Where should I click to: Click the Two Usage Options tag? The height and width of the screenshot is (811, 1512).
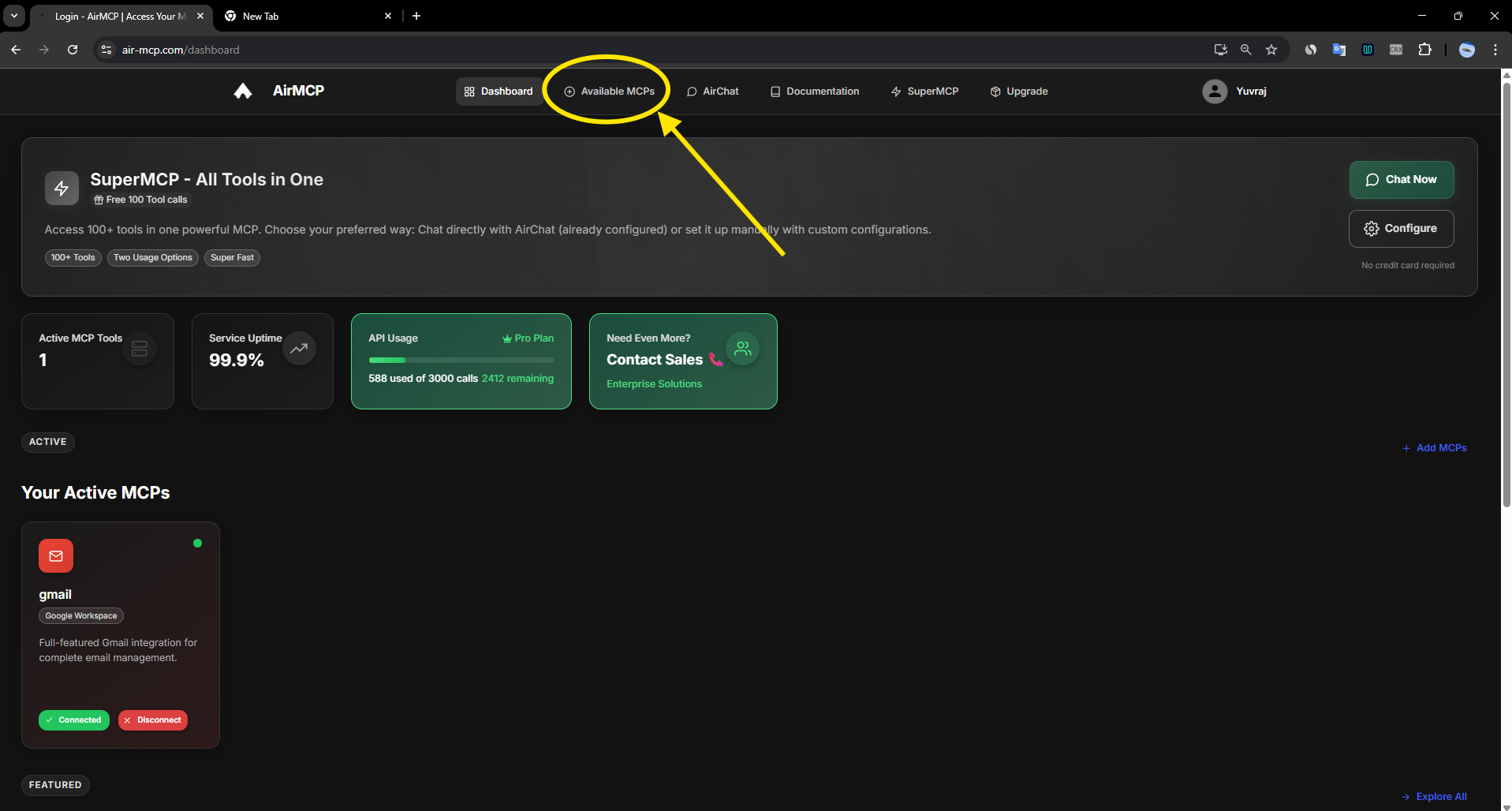(153, 258)
